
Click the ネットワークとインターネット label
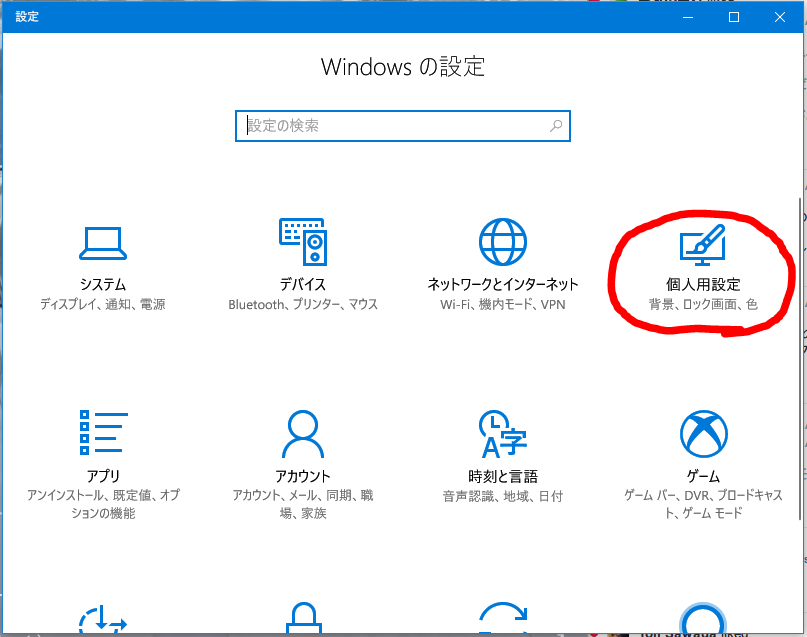tap(503, 285)
